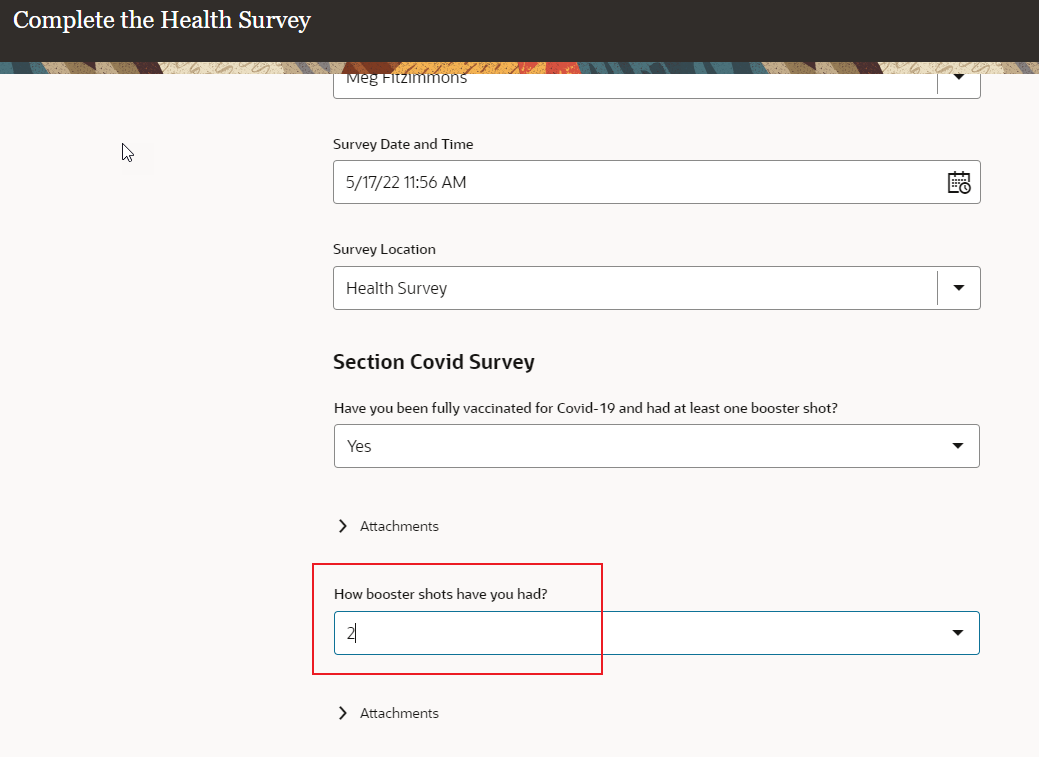The height and width of the screenshot is (757, 1039).
Task: Click the Survey Location dropdown arrow icon
Action: click(x=958, y=288)
